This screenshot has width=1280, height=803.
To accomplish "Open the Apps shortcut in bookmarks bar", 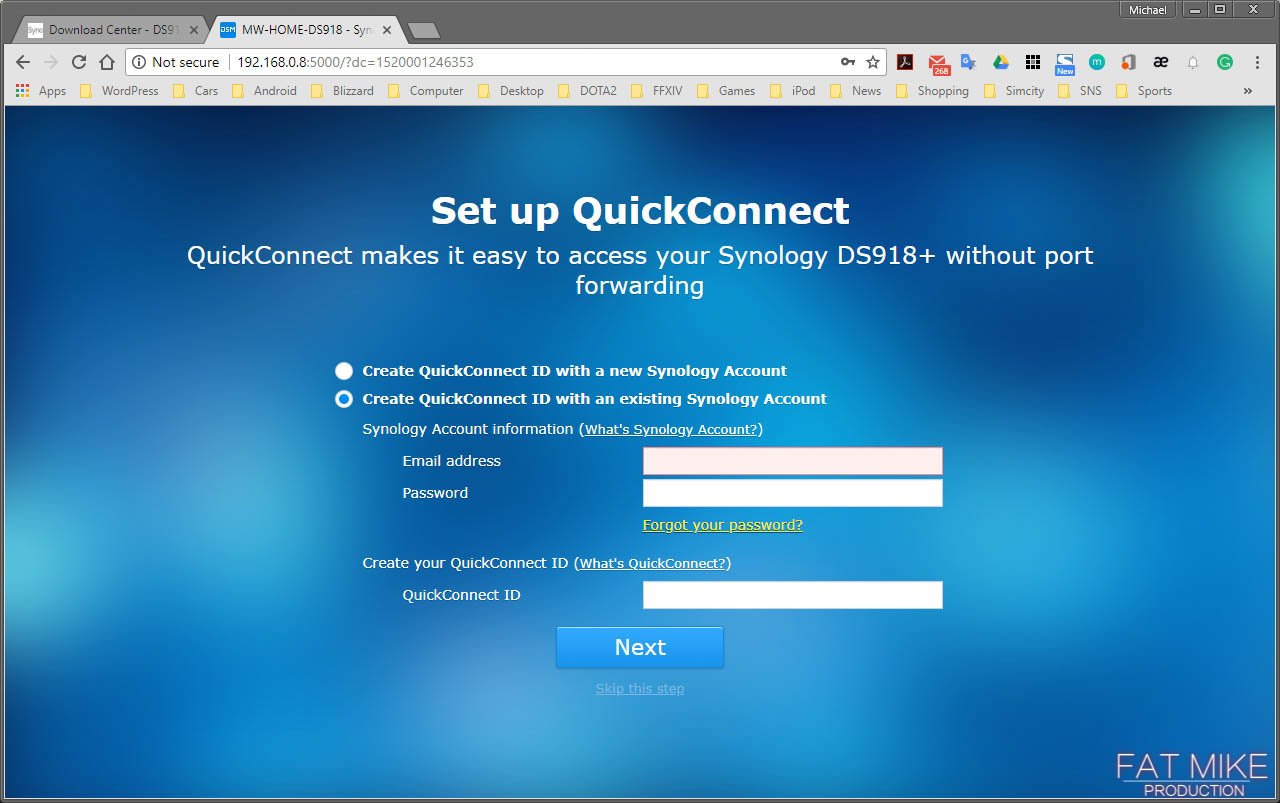I will point(41,90).
